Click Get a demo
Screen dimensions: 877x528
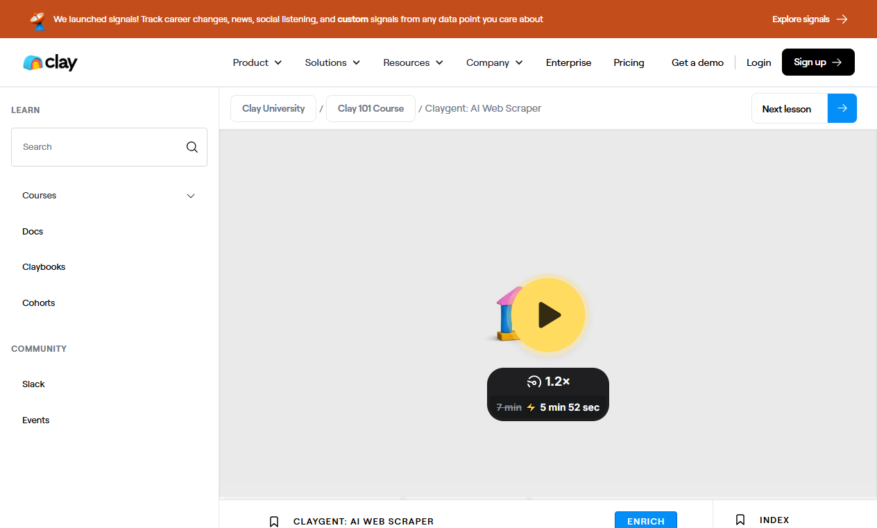click(x=697, y=63)
